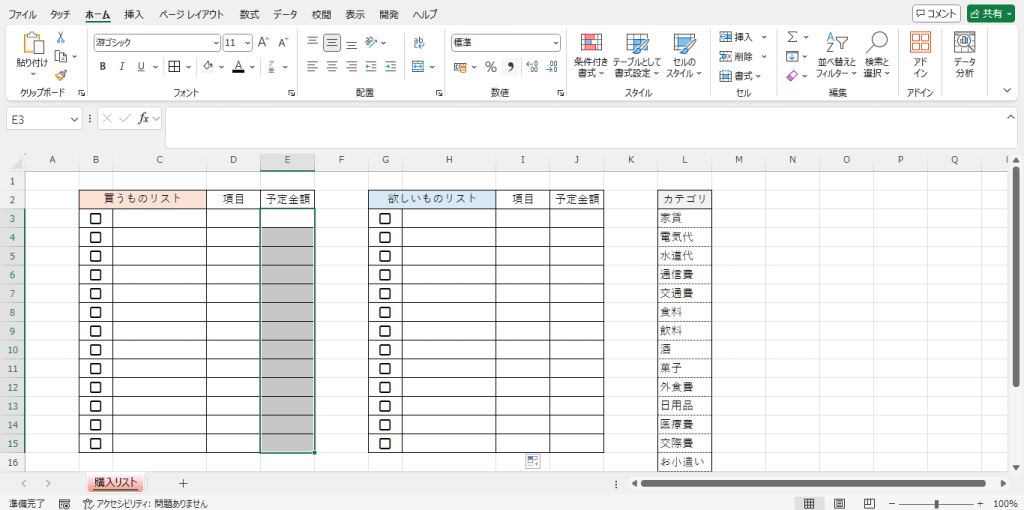This screenshot has width=1024, height=510.
Task: Click the Bold formatting icon
Action: (103, 67)
